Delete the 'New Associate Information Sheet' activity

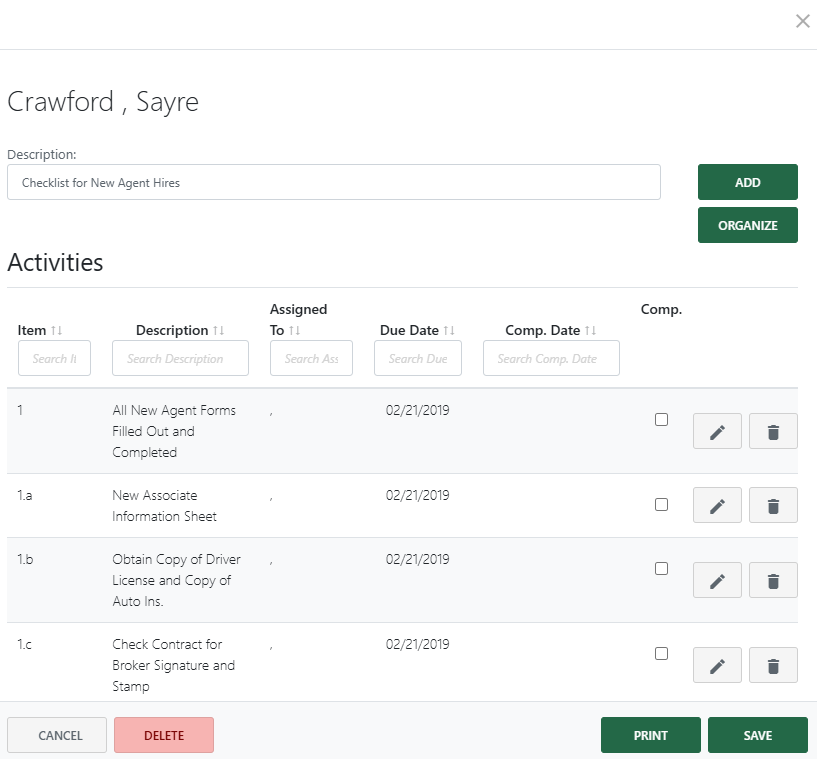click(x=772, y=505)
